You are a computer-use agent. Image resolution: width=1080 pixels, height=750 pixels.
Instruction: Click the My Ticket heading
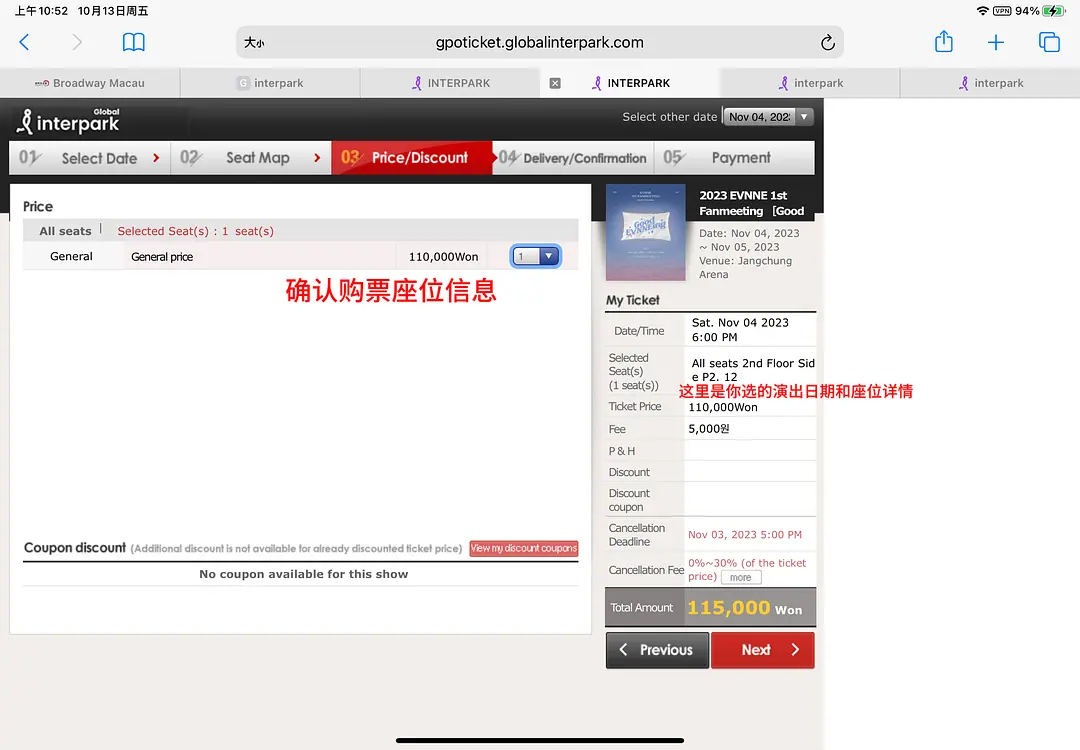(632, 300)
